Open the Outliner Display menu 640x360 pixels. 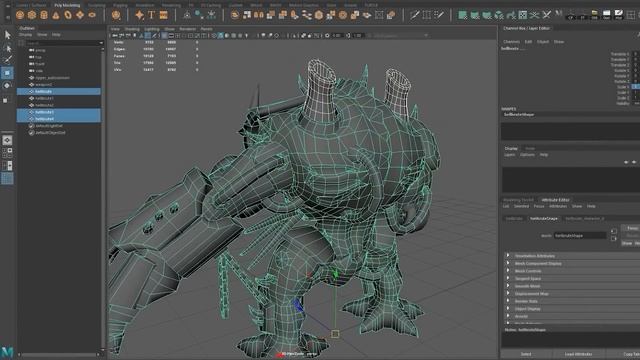tap(25, 35)
